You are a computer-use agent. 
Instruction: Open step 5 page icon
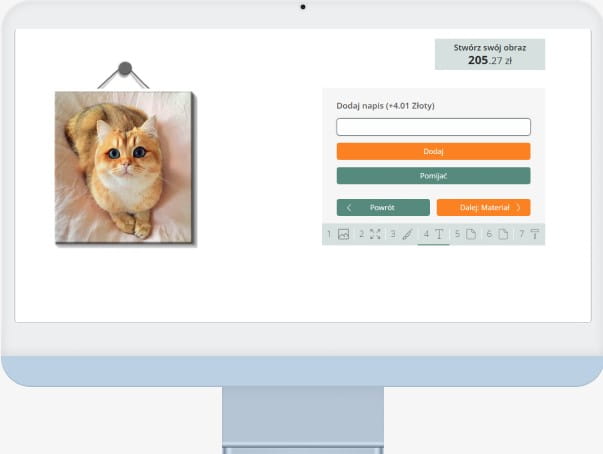[471, 234]
